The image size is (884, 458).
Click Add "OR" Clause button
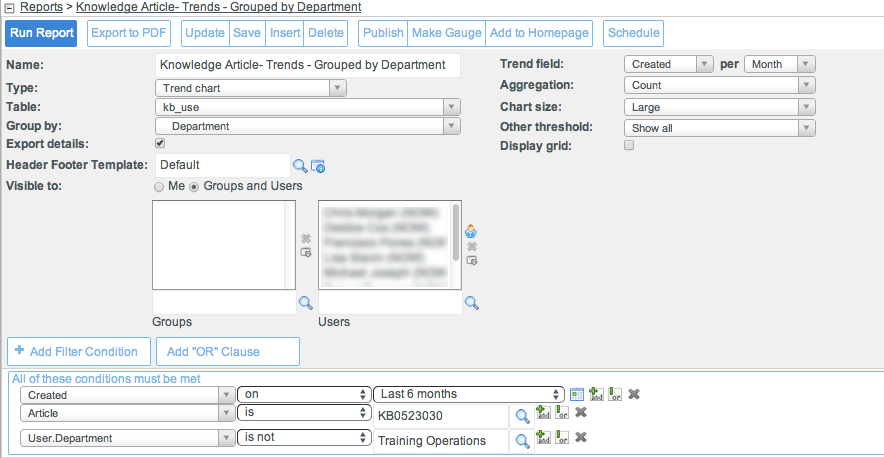point(228,351)
